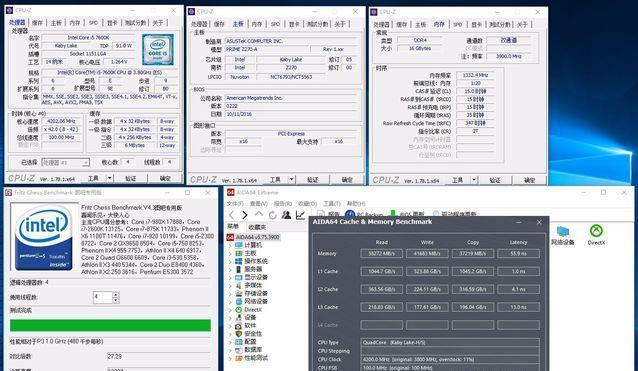Refresh the AIDA64 view

tap(272, 215)
